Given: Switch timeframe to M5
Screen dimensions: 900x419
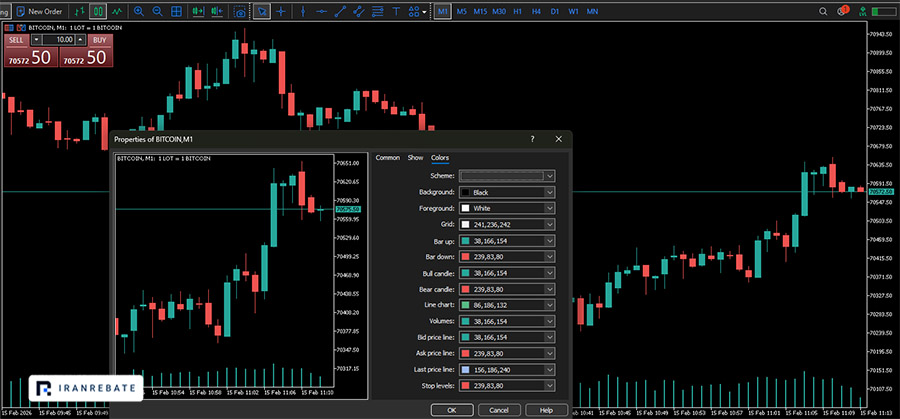Looking at the screenshot, I should (462, 11).
